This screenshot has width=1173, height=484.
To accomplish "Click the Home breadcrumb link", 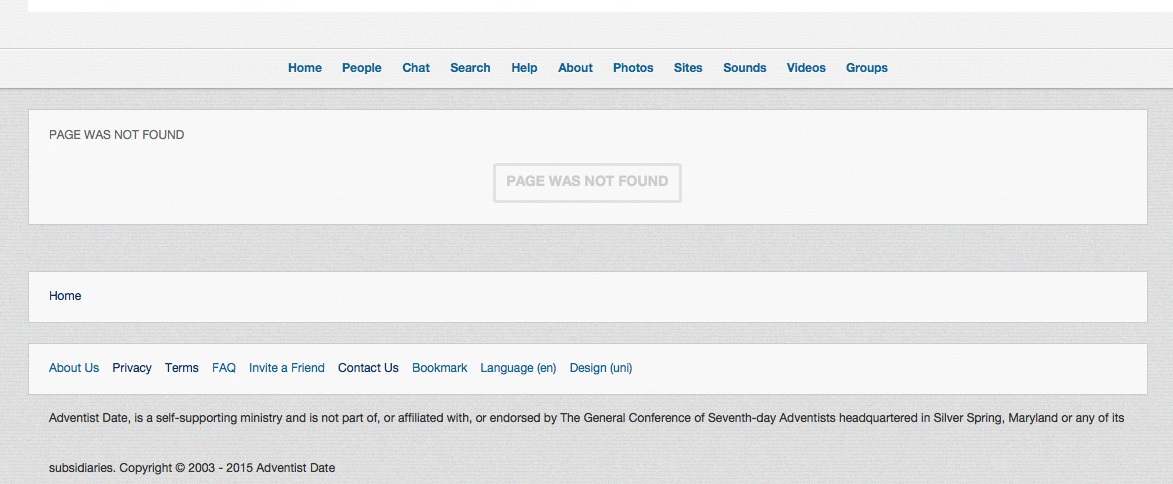I will [x=65, y=296].
